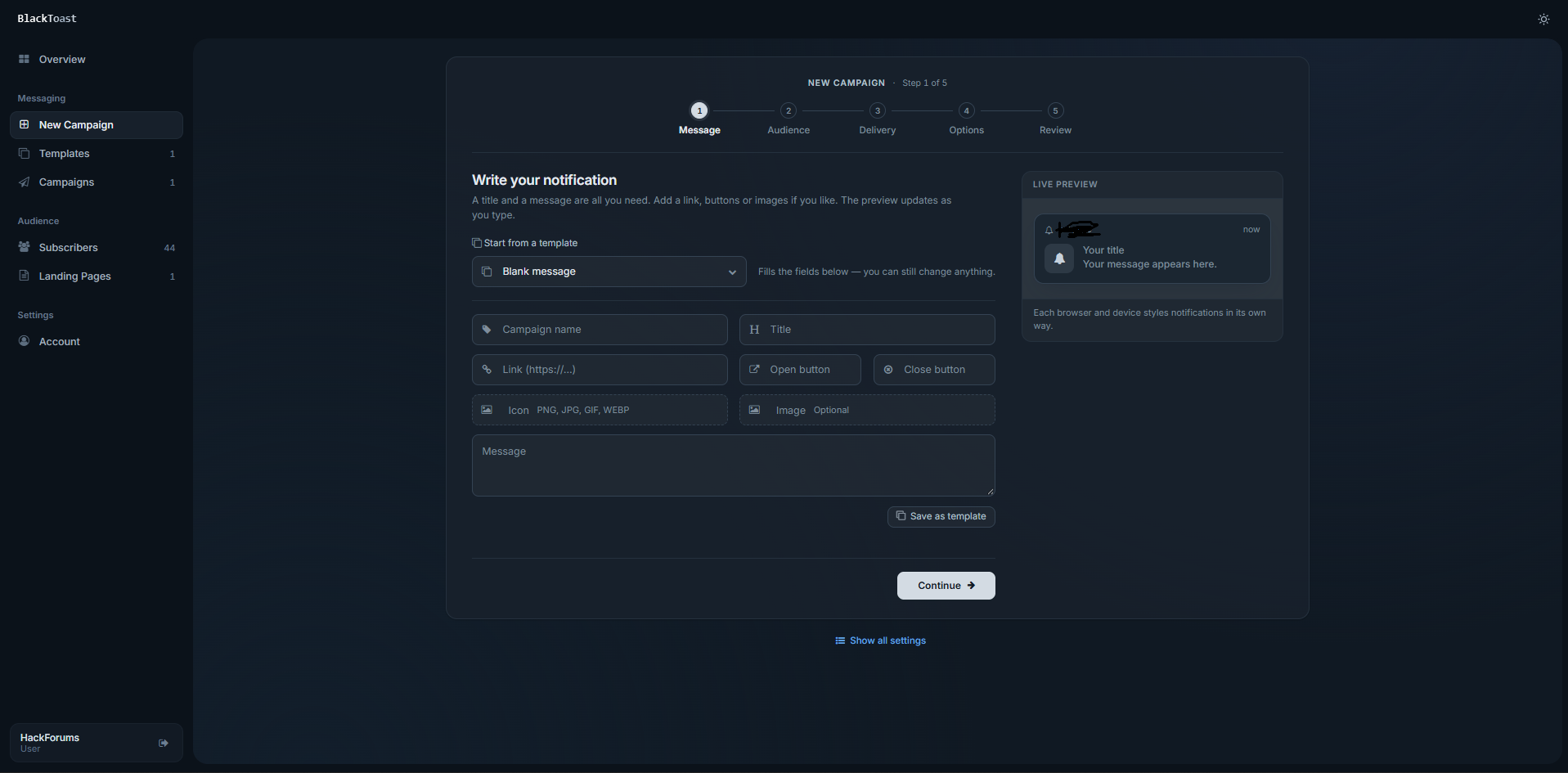Click the picture icon in the Icon upload box
Image resolution: width=1568 pixels, height=773 pixels.
click(487, 410)
